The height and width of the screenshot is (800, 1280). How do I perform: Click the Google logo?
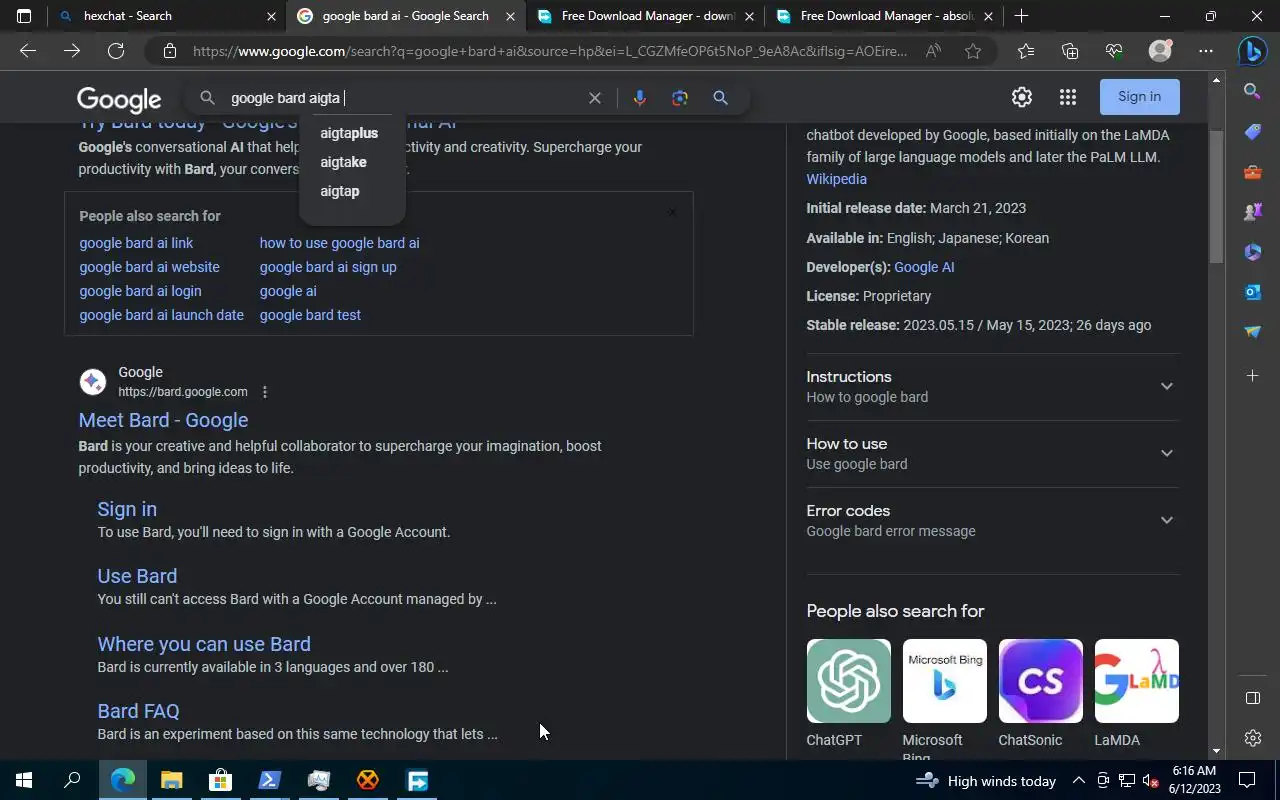119,99
